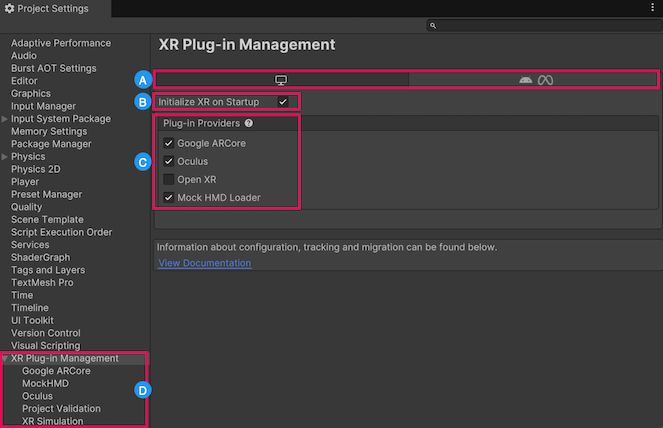Open the three-dot options menu

coord(652,8)
